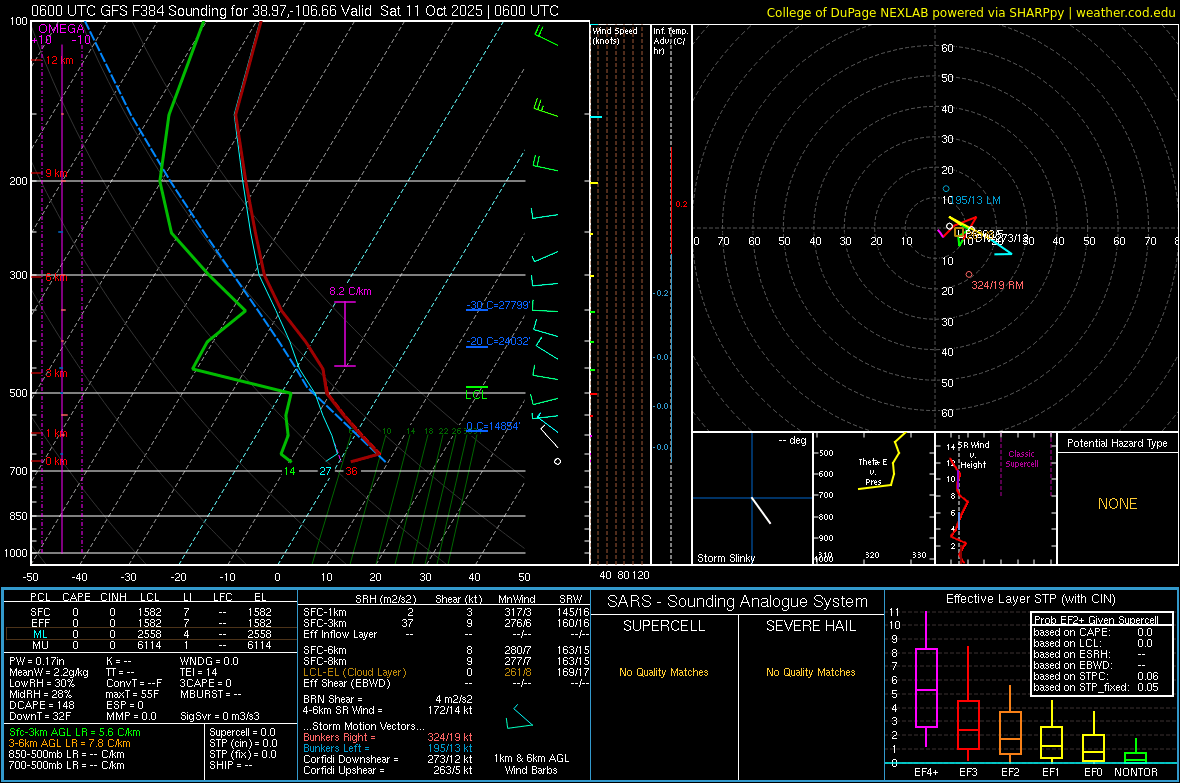Click No Quality Matches under SUPERCELL
The width and height of the screenshot is (1180, 783).
[664, 672]
